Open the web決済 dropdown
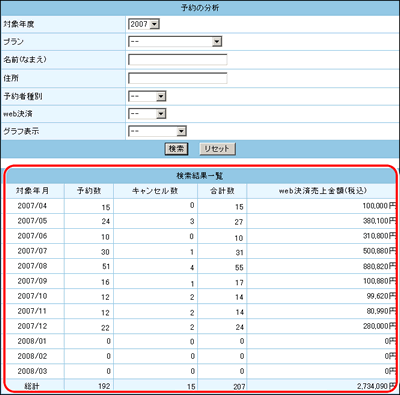The height and width of the screenshot is (395, 400). pyautogui.click(x=147, y=114)
